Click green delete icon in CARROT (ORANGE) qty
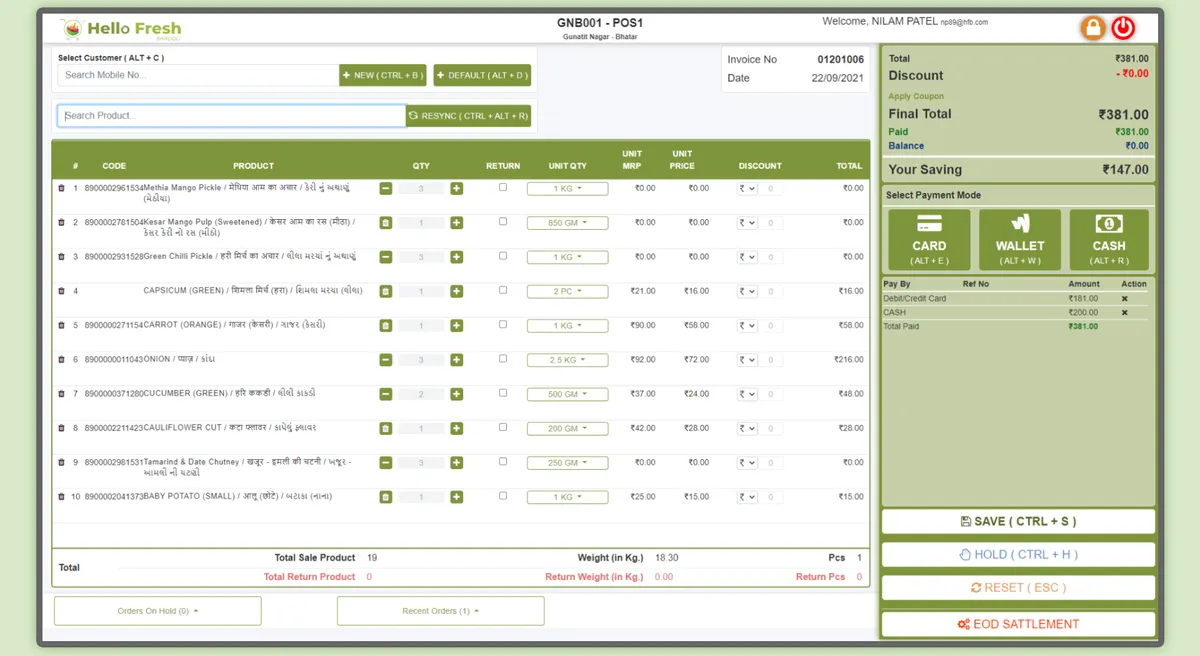 tap(386, 326)
